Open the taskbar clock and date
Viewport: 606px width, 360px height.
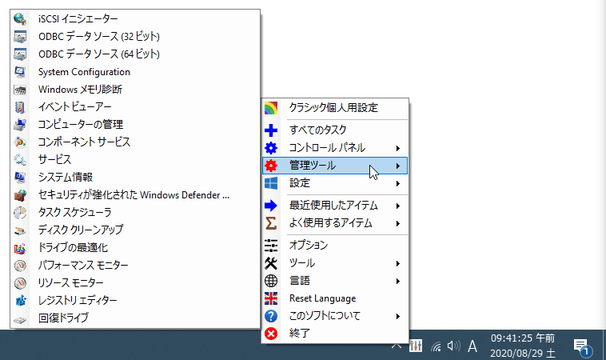click(523, 346)
